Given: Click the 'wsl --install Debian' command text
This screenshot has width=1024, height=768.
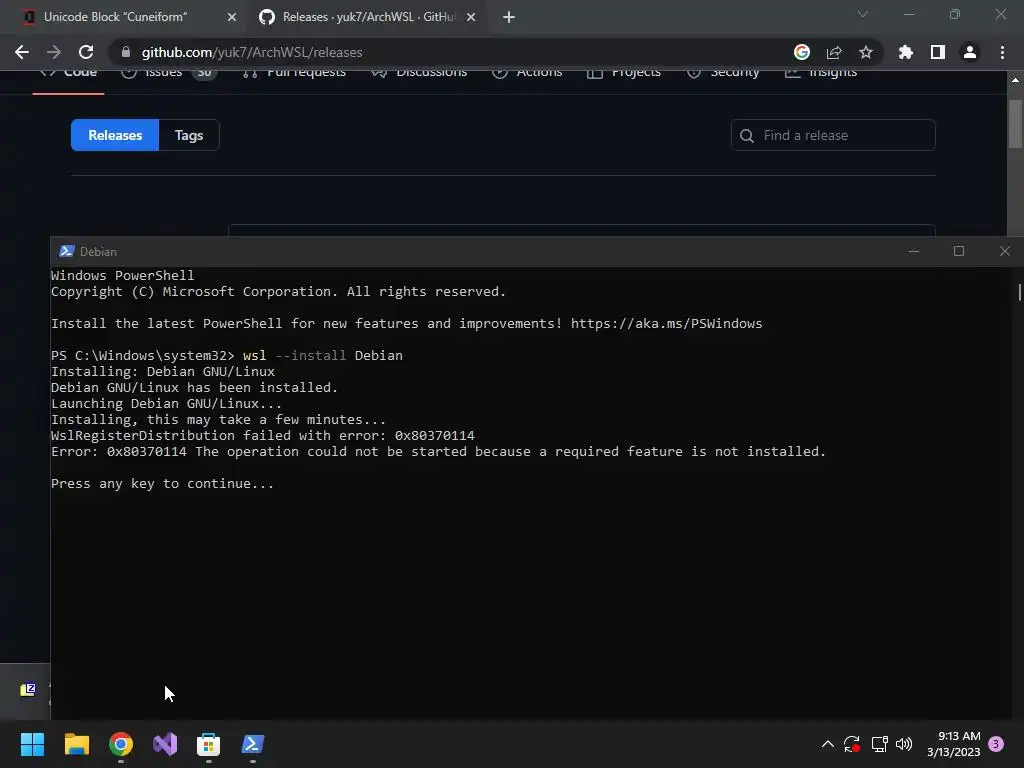Looking at the screenshot, I should pos(323,356).
